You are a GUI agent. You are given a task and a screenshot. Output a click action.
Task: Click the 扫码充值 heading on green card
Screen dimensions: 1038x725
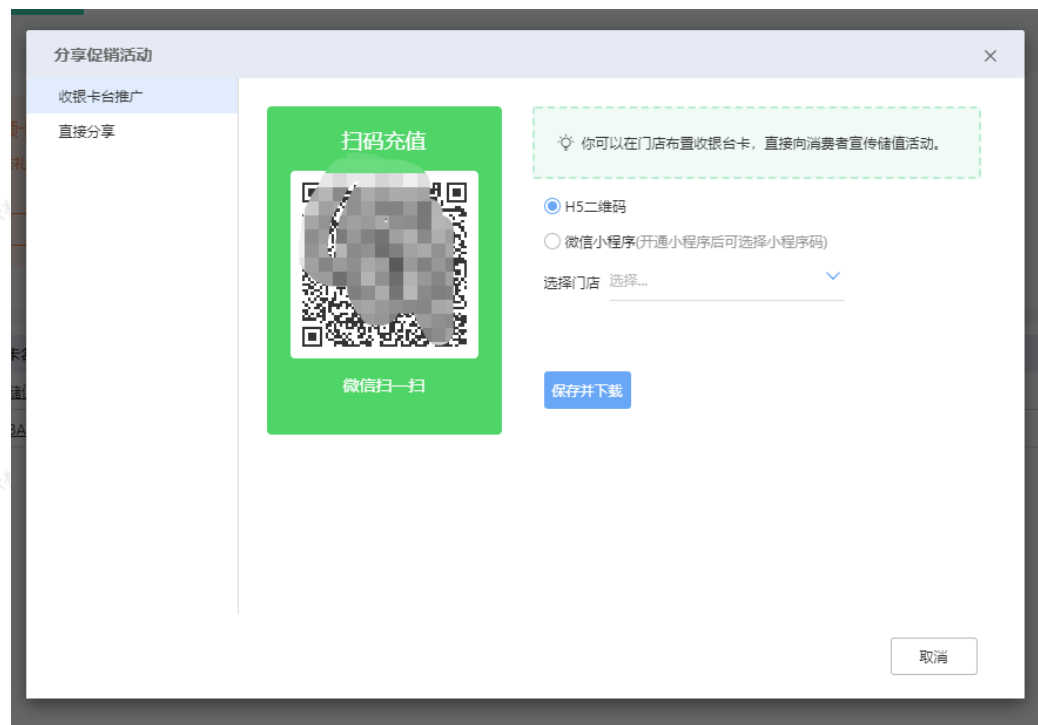[x=384, y=140]
